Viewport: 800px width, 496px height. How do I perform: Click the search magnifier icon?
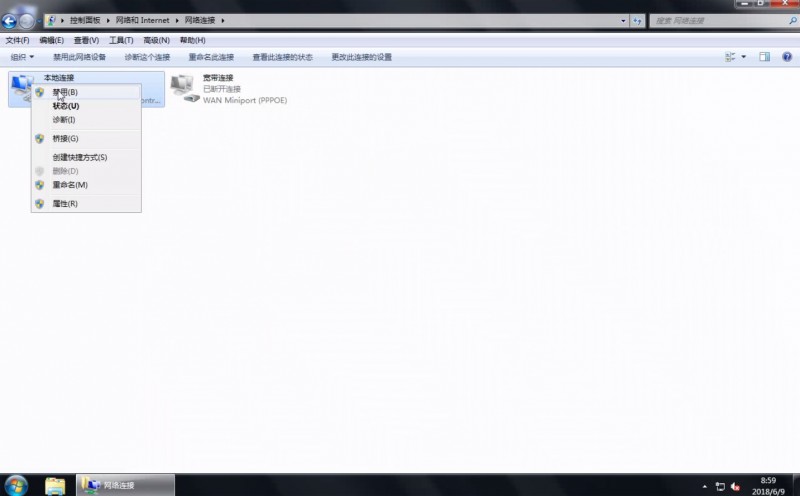click(x=792, y=21)
